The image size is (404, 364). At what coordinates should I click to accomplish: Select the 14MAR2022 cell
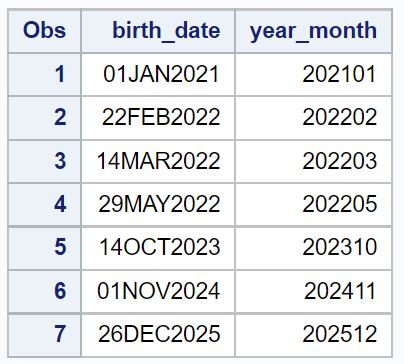pyautogui.click(x=158, y=161)
